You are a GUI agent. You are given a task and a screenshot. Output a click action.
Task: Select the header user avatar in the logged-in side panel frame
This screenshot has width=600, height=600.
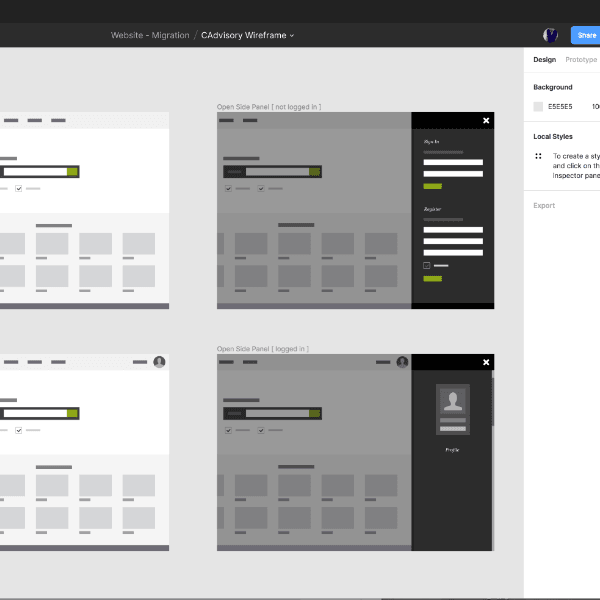402,362
